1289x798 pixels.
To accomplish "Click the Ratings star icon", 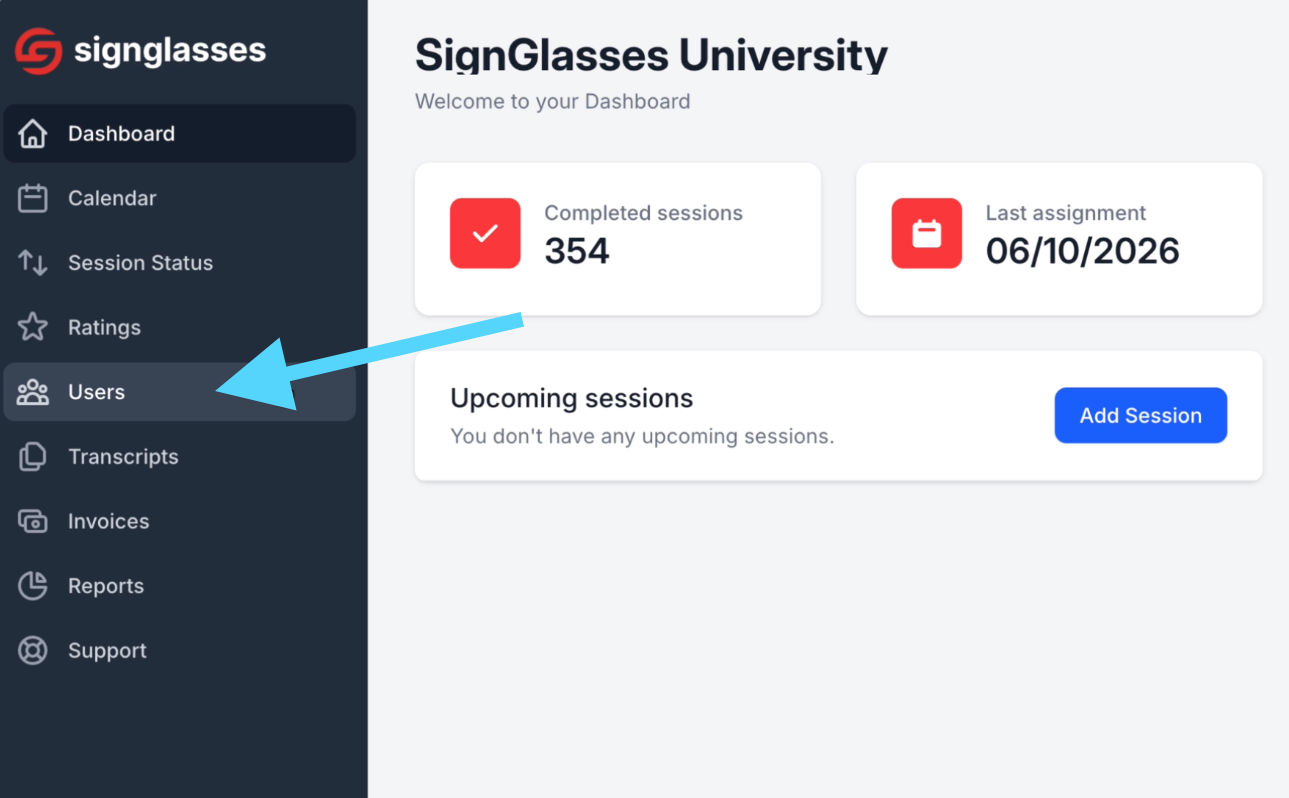I will (x=33, y=327).
